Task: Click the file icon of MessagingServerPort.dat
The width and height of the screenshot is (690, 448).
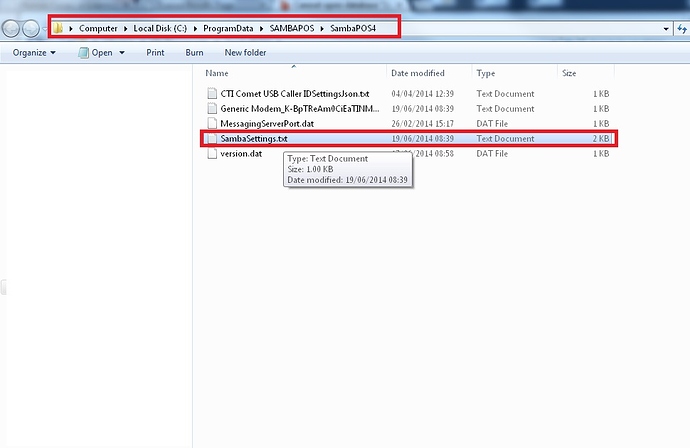Action: click(x=212, y=123)
